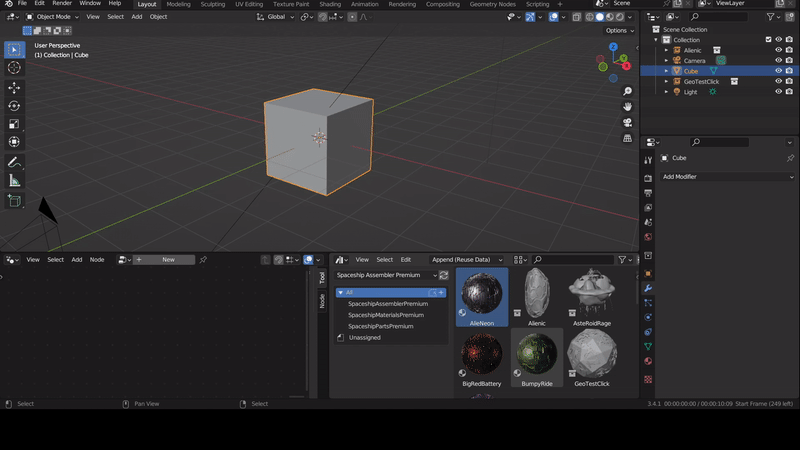
Task: Activate the Annotate pencil tool
Action: 14,162
